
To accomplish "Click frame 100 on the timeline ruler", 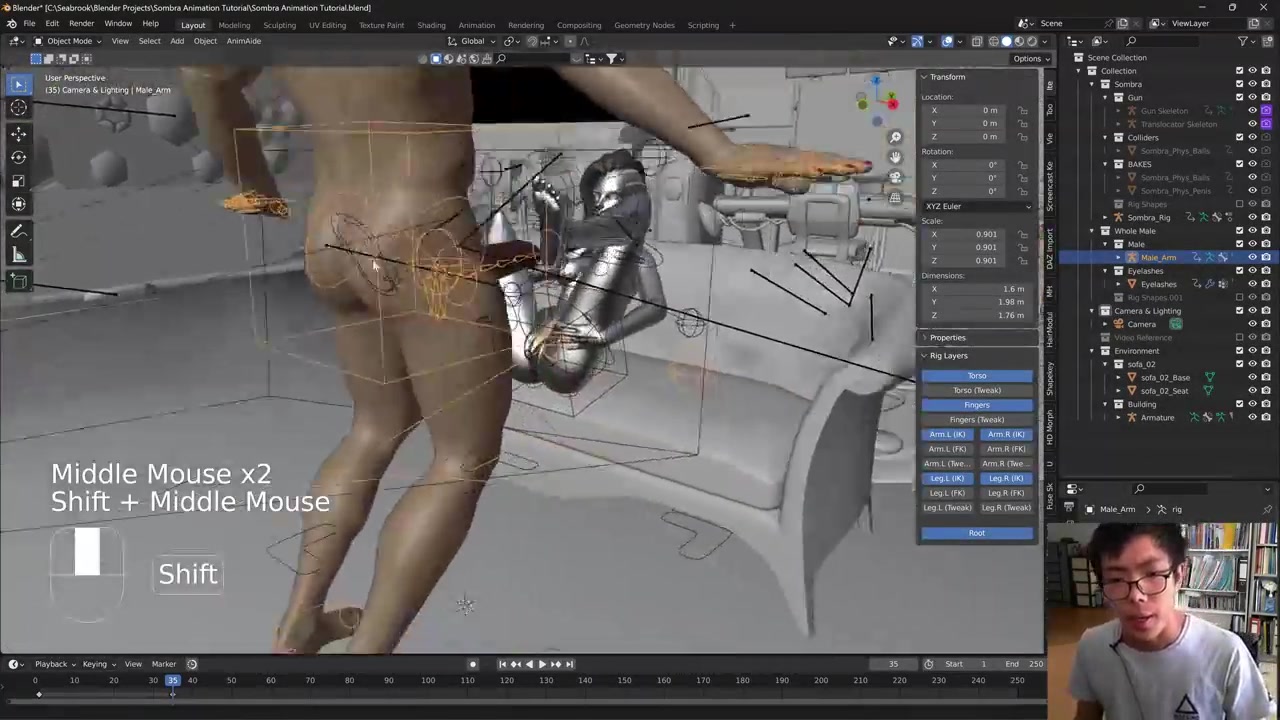I will (428, 681).
